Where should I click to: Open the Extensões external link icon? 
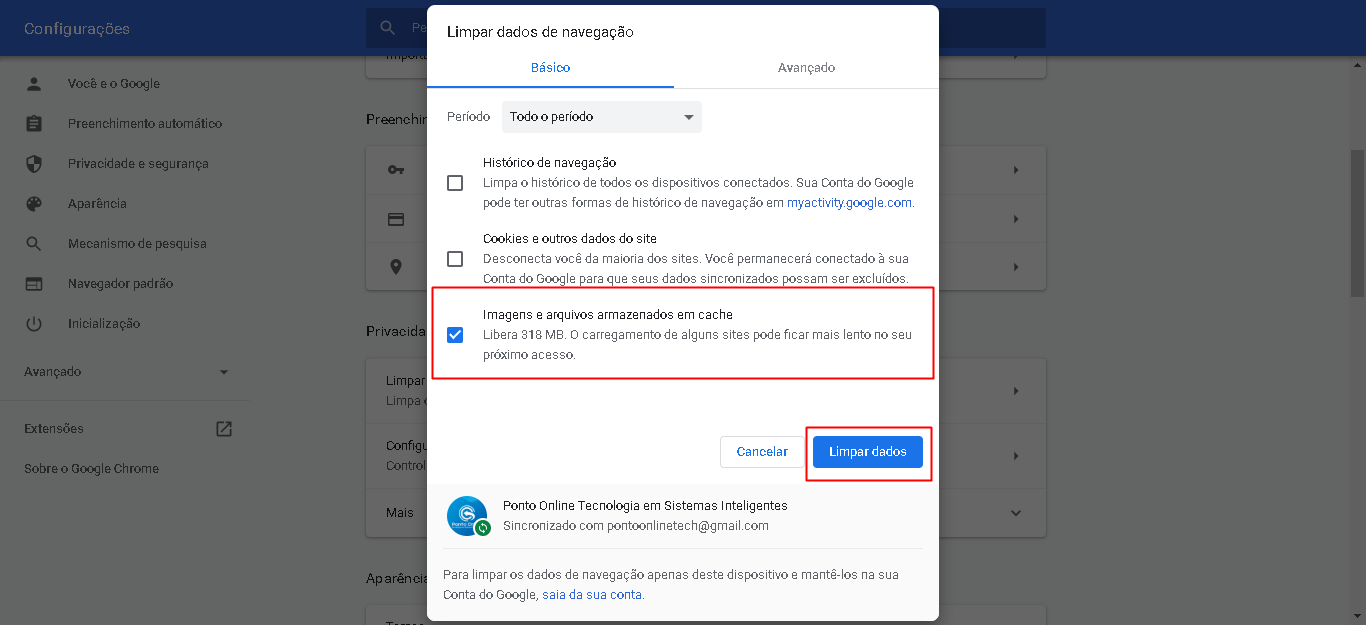coord(224,429)
